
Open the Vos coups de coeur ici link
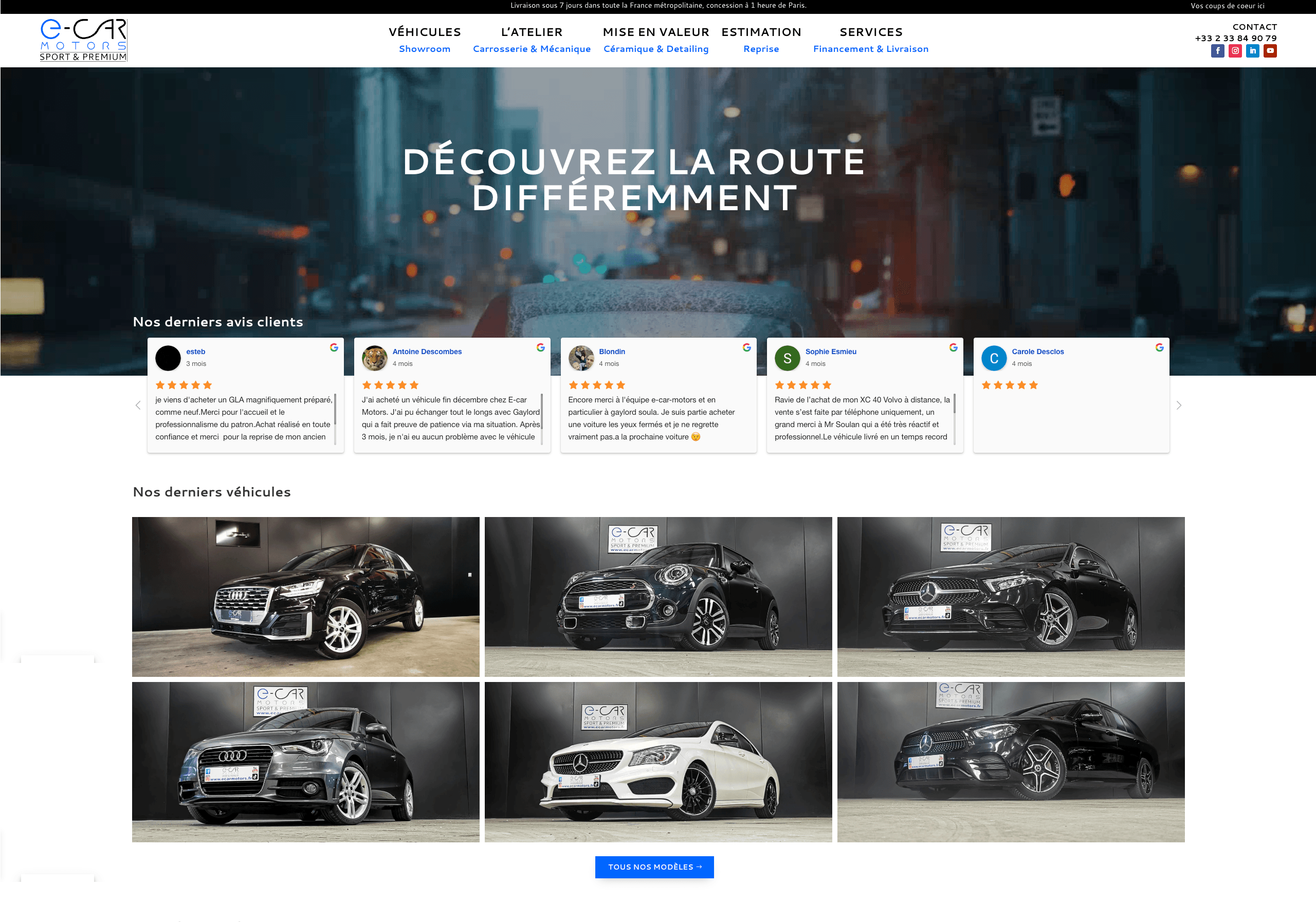pos(1228,6)
